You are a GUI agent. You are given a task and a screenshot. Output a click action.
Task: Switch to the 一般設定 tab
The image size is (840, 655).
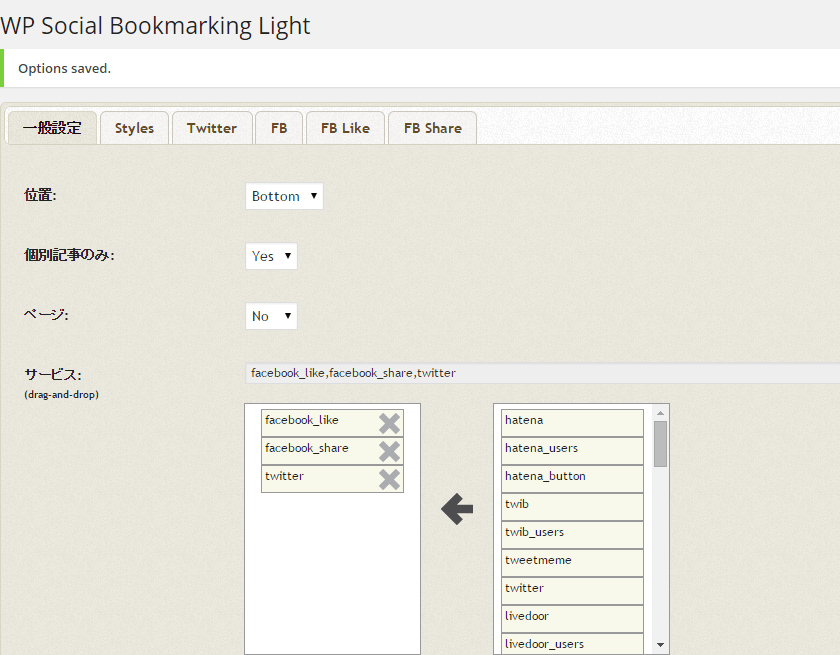(52, 128)
